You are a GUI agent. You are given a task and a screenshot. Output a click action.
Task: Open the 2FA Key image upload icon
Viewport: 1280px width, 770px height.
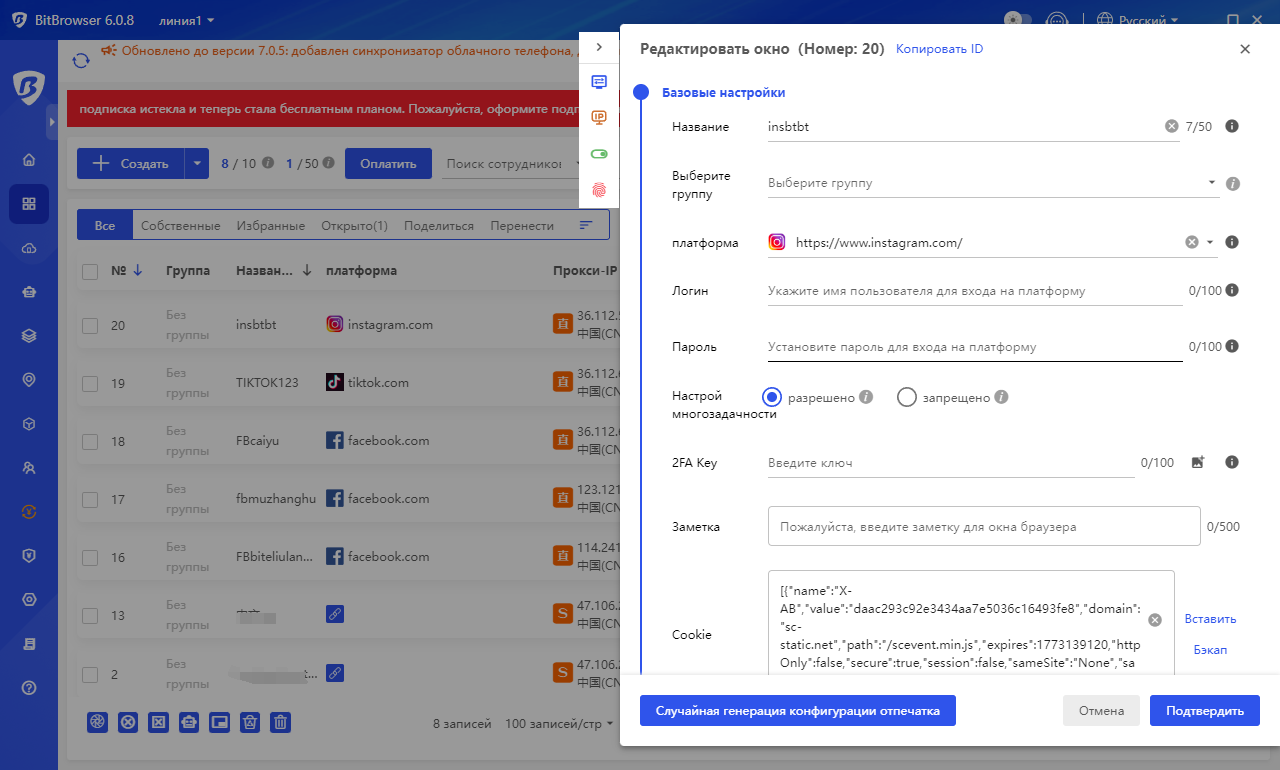[1198, 462]
